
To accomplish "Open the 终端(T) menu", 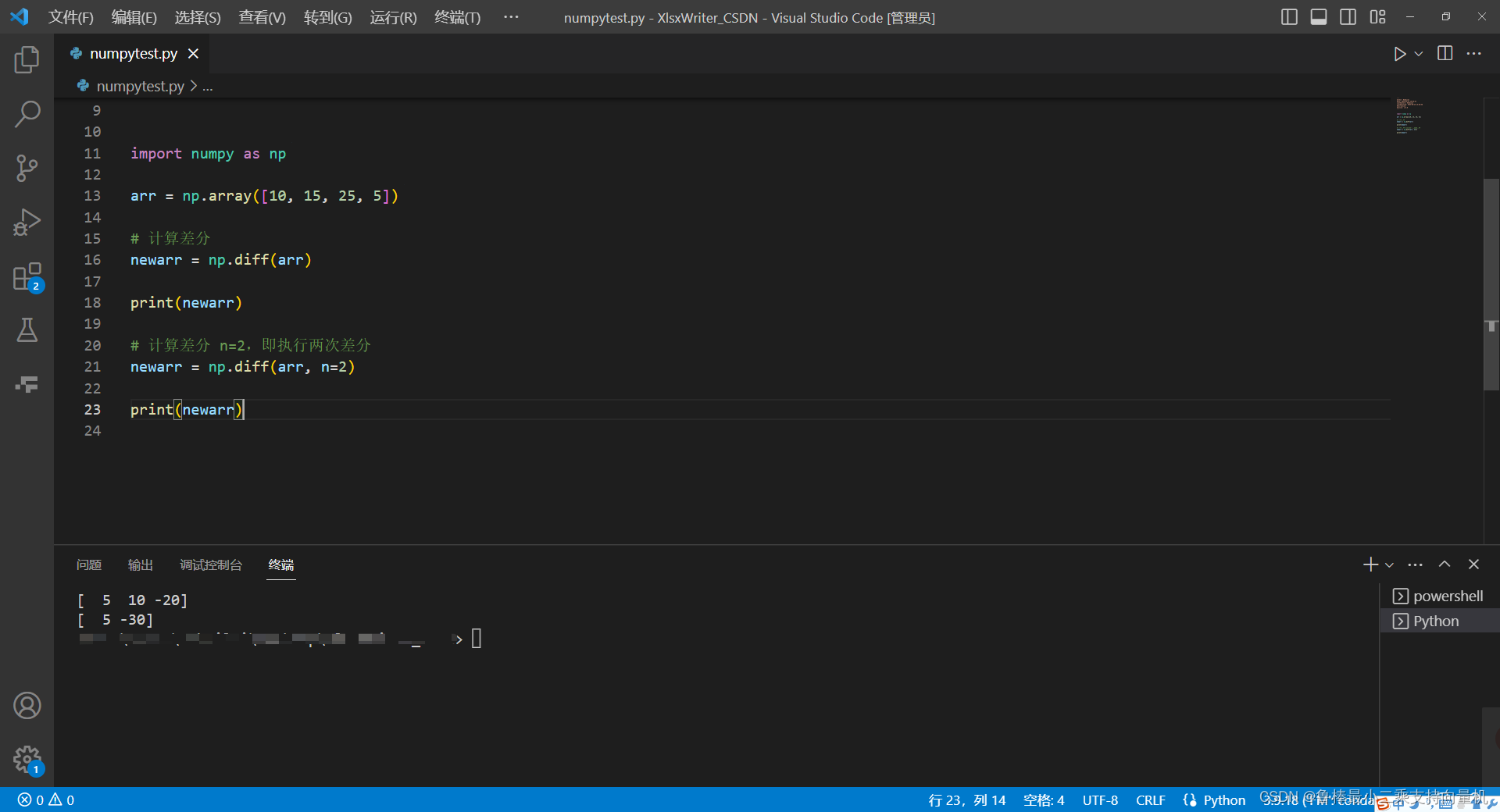I will pos(457,17).
